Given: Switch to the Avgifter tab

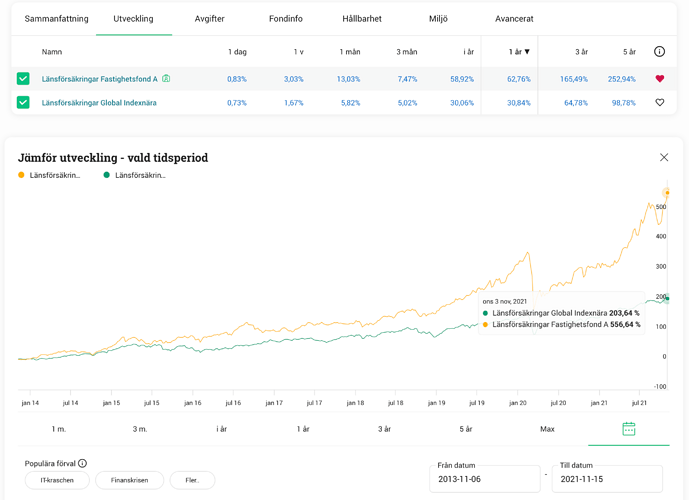Looking at the screenshot, I should click(x=210, y=19).
